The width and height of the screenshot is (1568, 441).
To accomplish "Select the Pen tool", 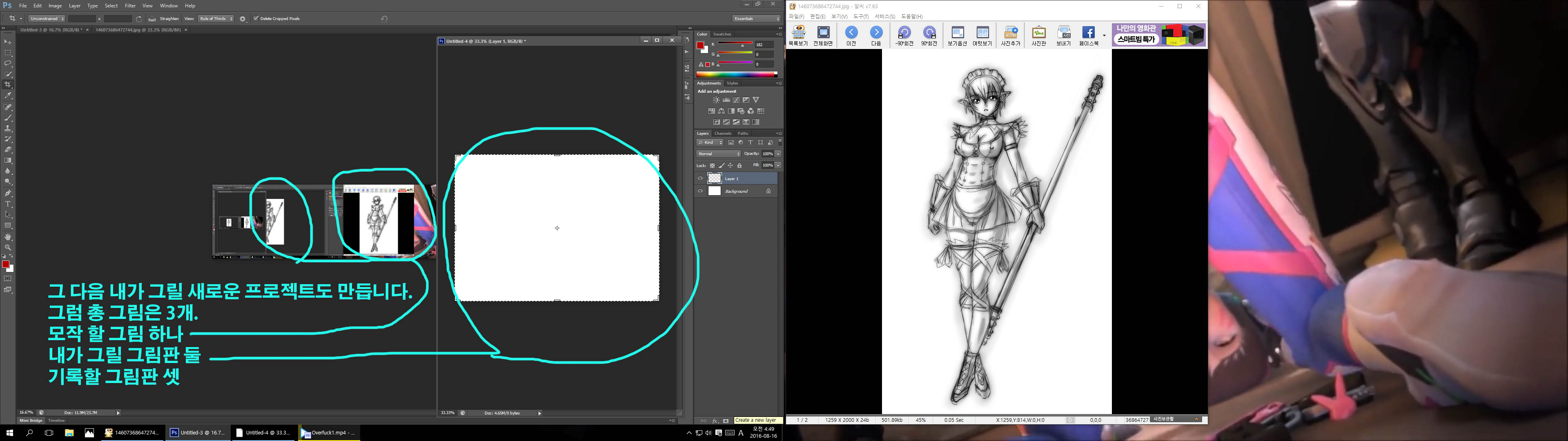I will (8, 193).
